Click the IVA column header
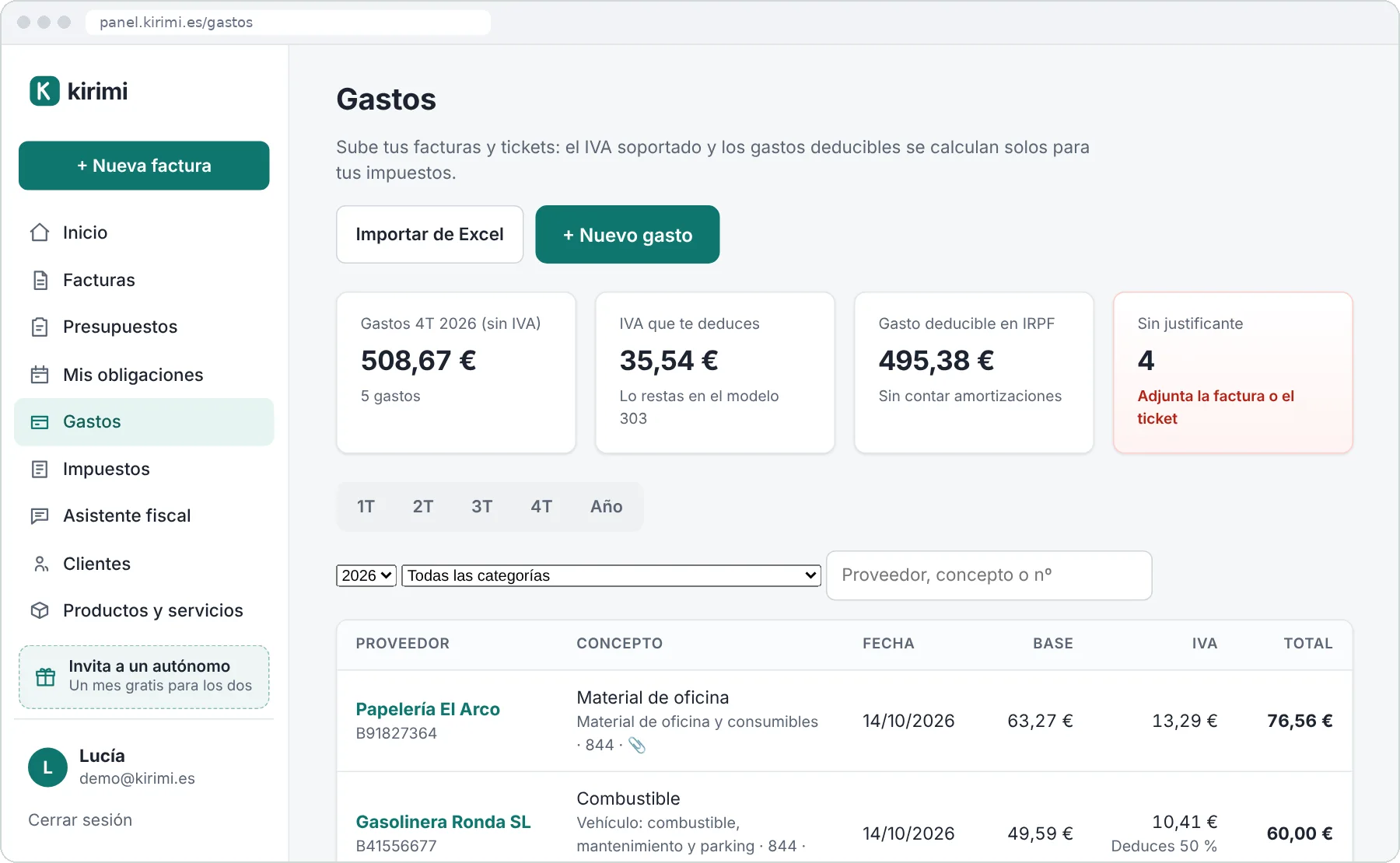 [x=1205, y=644]
